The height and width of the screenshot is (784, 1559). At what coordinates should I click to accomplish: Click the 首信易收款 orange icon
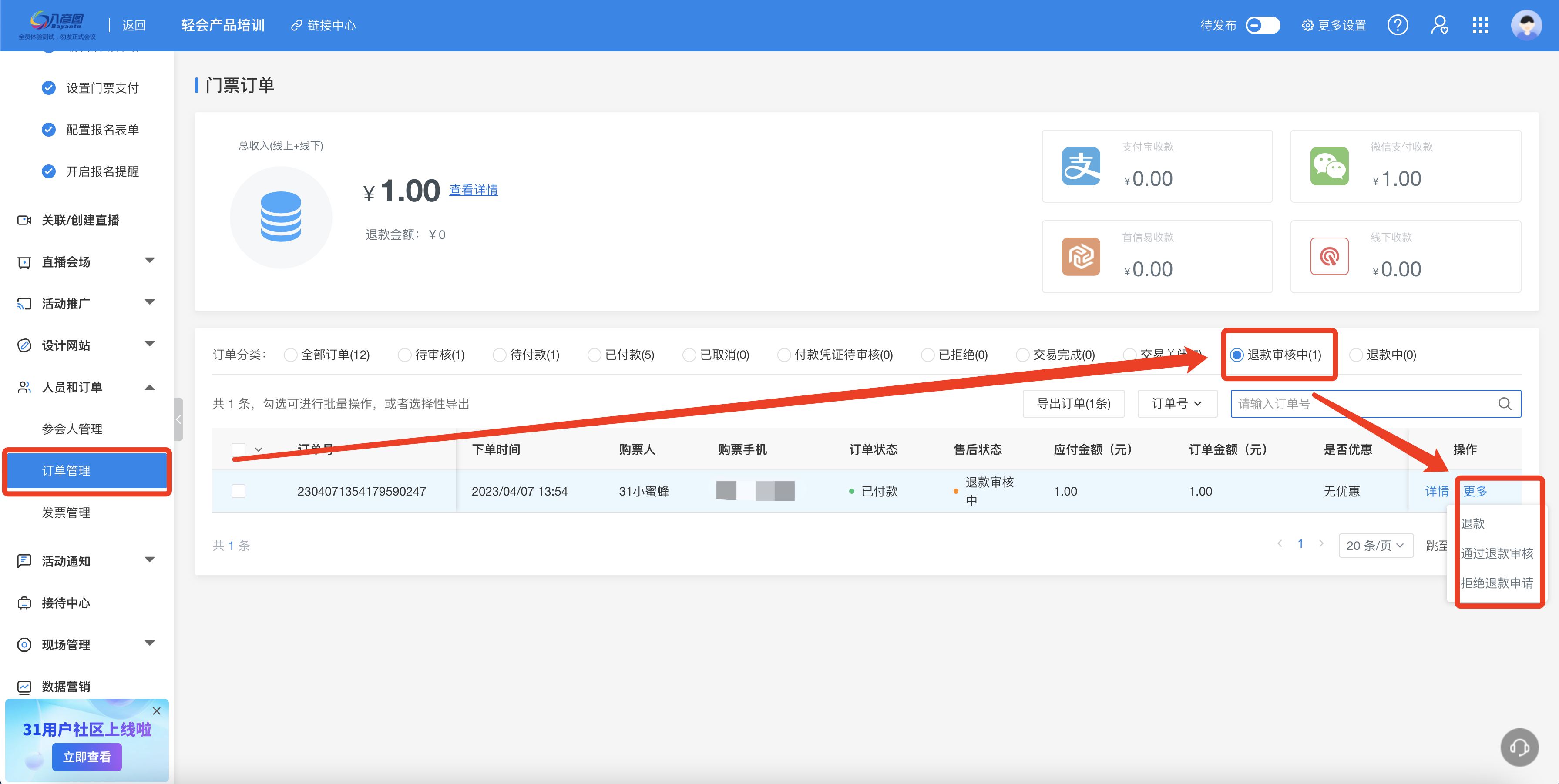1081,257
